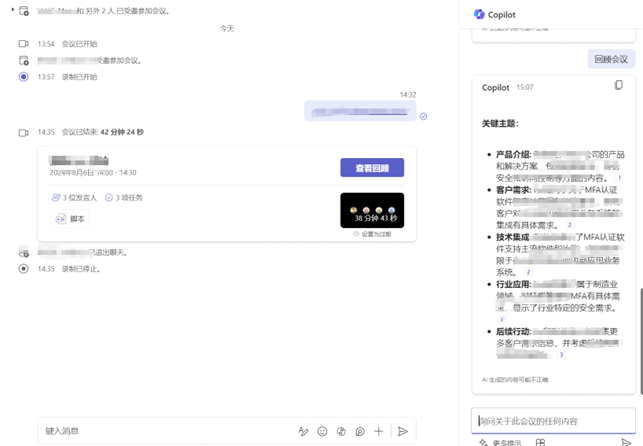
Task: Send the chat message with arrow icon
Action: (403, 431)
